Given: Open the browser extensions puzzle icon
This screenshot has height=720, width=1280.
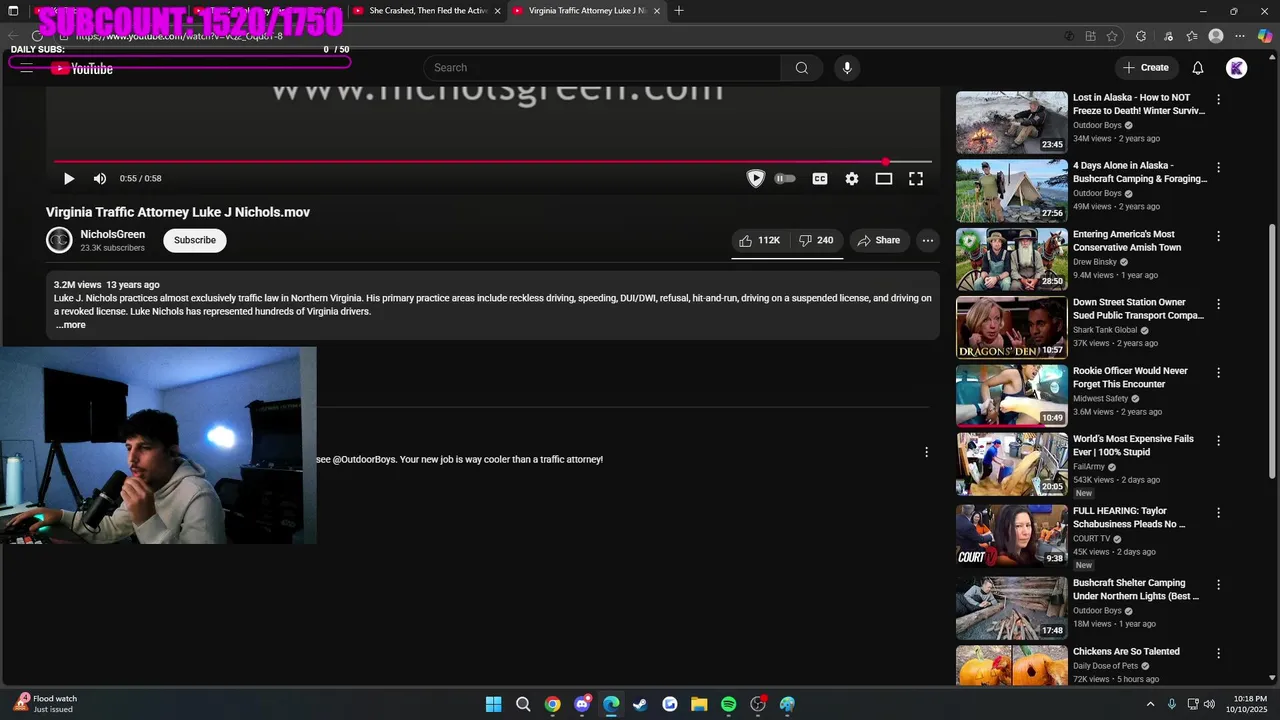Looking at the screenshot, I should pyautogui.click(x=1141, y=36).
